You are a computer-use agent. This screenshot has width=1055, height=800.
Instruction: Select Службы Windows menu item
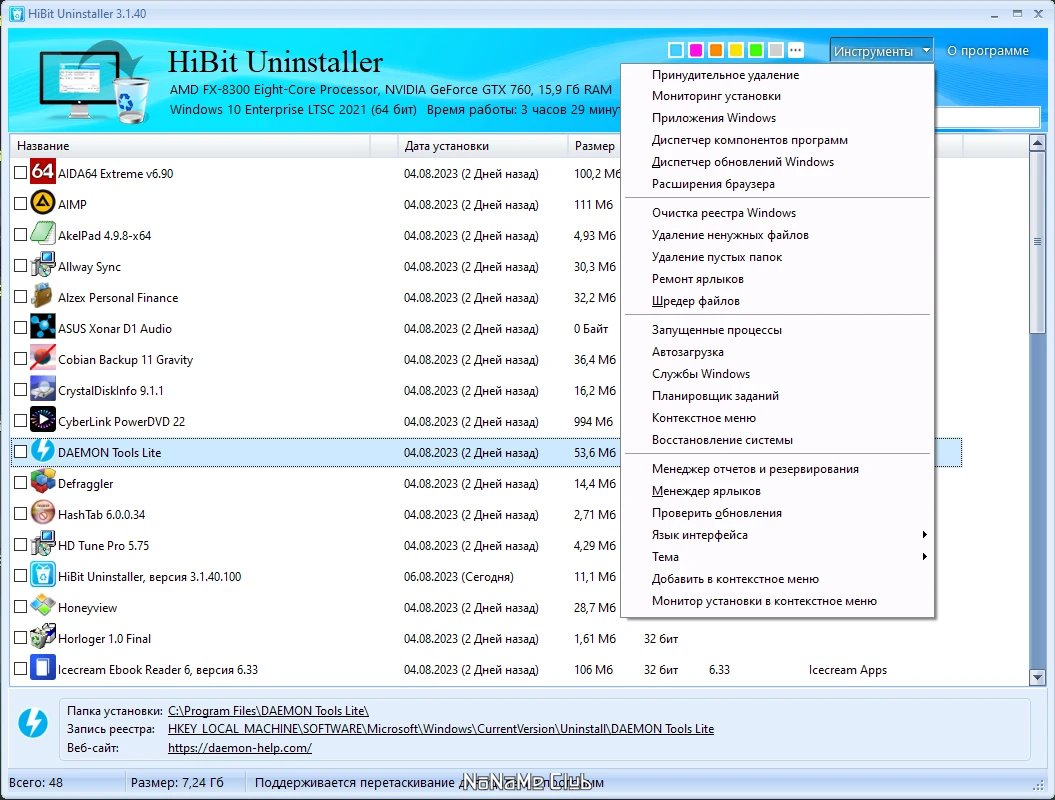click(778, 373)
